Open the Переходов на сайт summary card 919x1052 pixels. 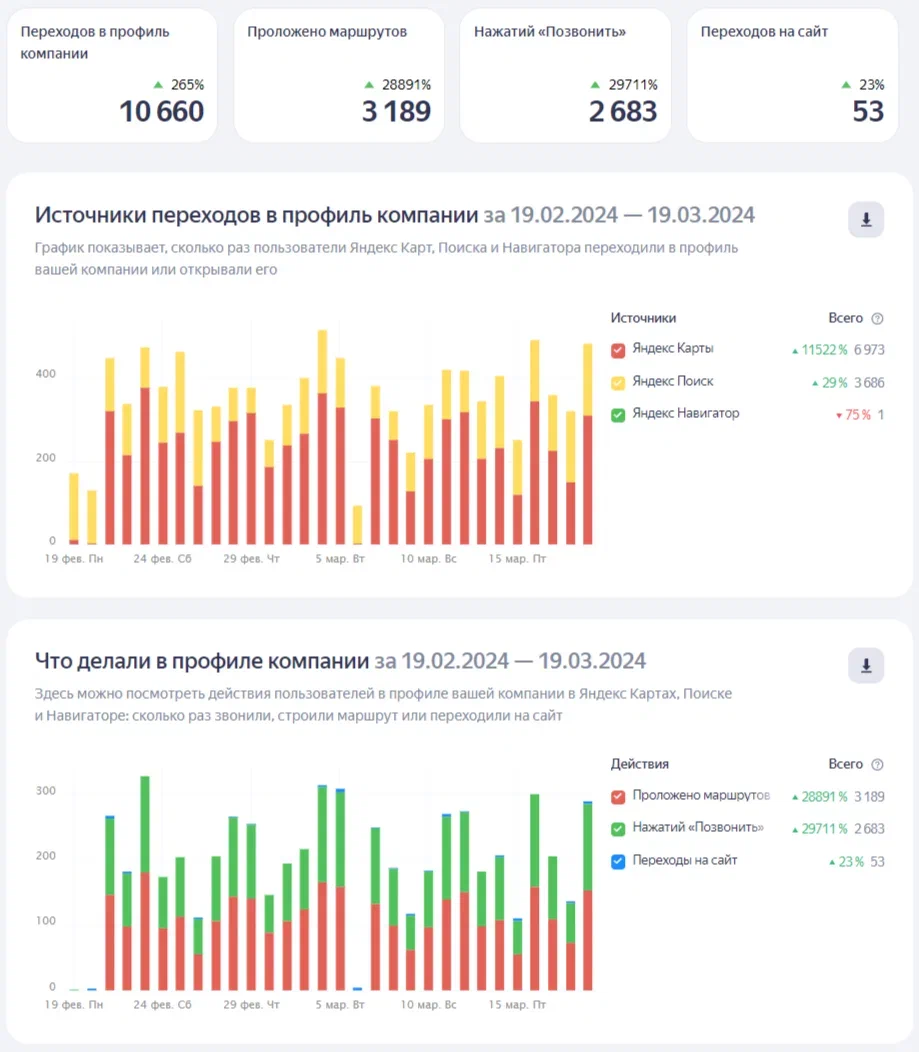point(792,75)
